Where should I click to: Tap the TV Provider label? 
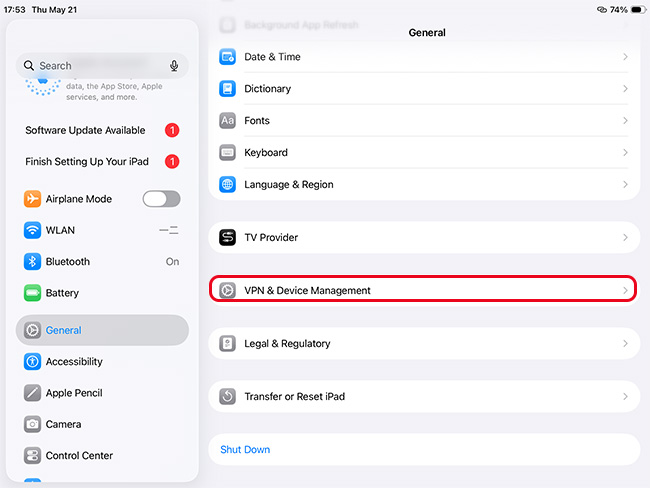pos(271,238)
